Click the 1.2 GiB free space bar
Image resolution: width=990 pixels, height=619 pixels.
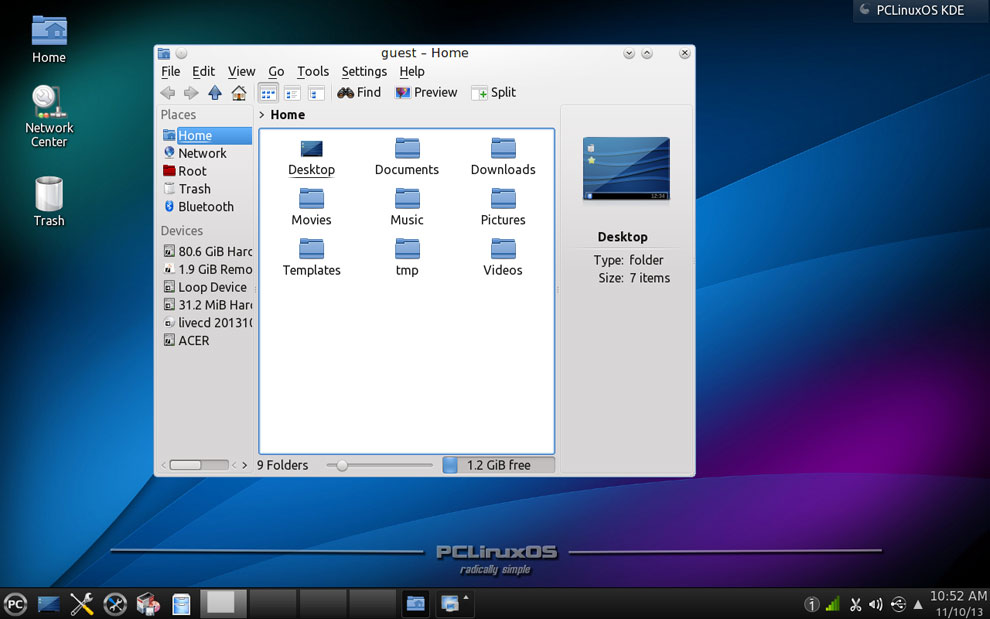[x=499, y=466]
